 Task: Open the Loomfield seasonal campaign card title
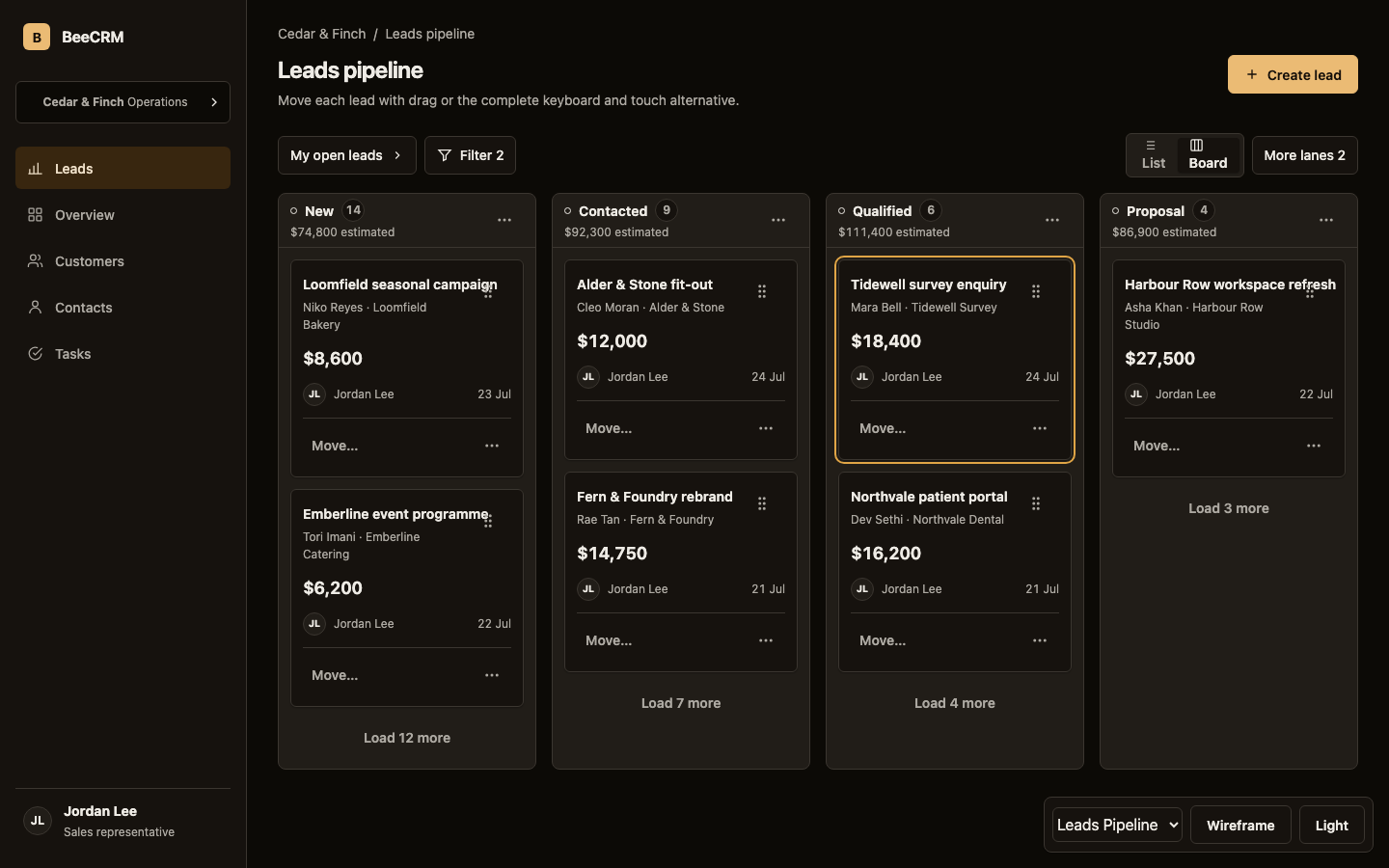click(x=399, y=285)
